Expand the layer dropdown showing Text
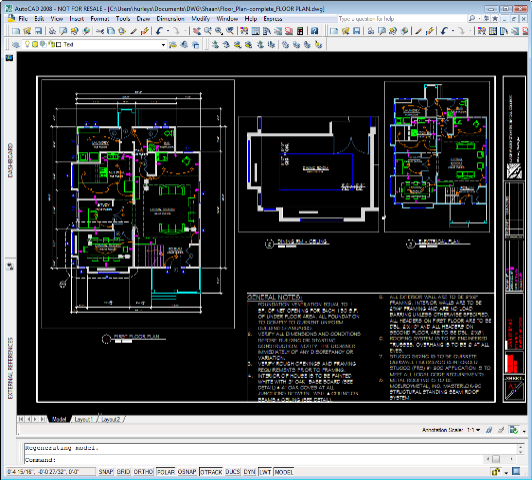Screen dimensions: 532x480 click(x=163, y=45)
